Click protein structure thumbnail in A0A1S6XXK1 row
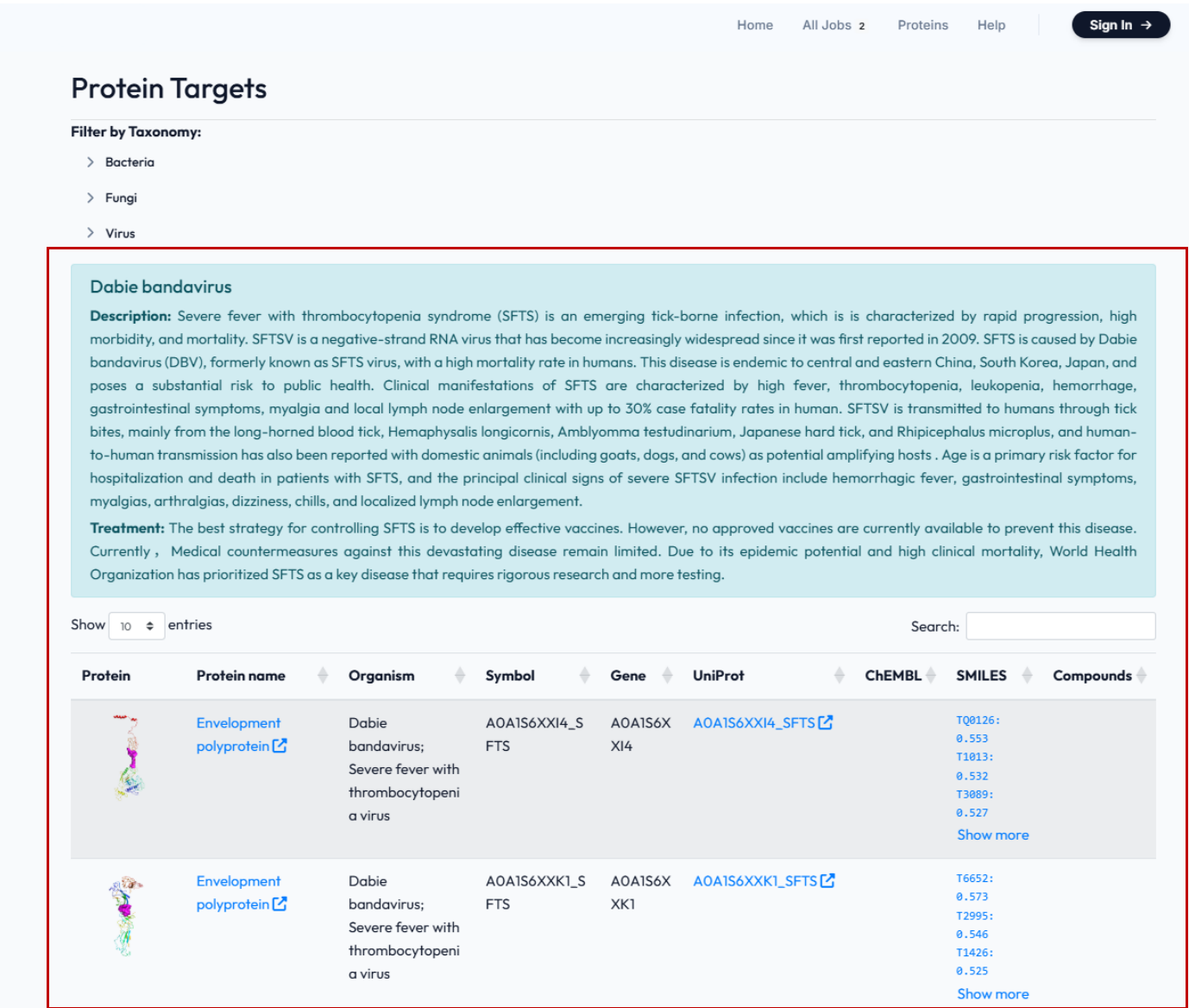The image size is (1189, 1008). [x=126, y=916]
